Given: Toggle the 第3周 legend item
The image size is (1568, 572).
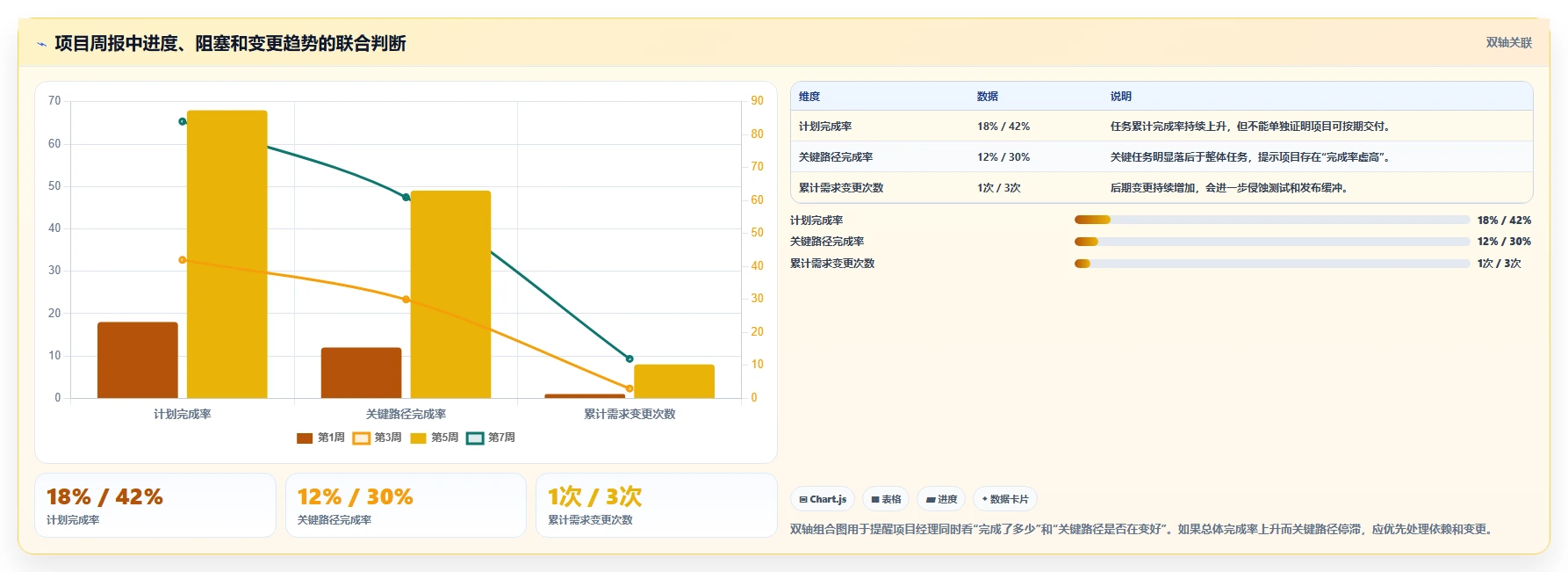Looking at the screenshot, I should pos(378,438).
